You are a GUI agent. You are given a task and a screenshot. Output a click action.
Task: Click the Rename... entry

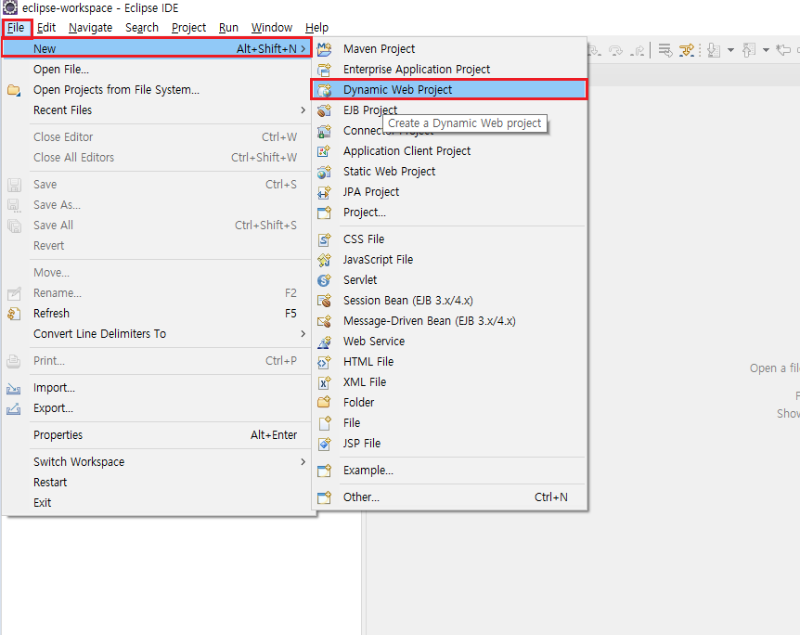pyautogui.click(x=157, y=293)
